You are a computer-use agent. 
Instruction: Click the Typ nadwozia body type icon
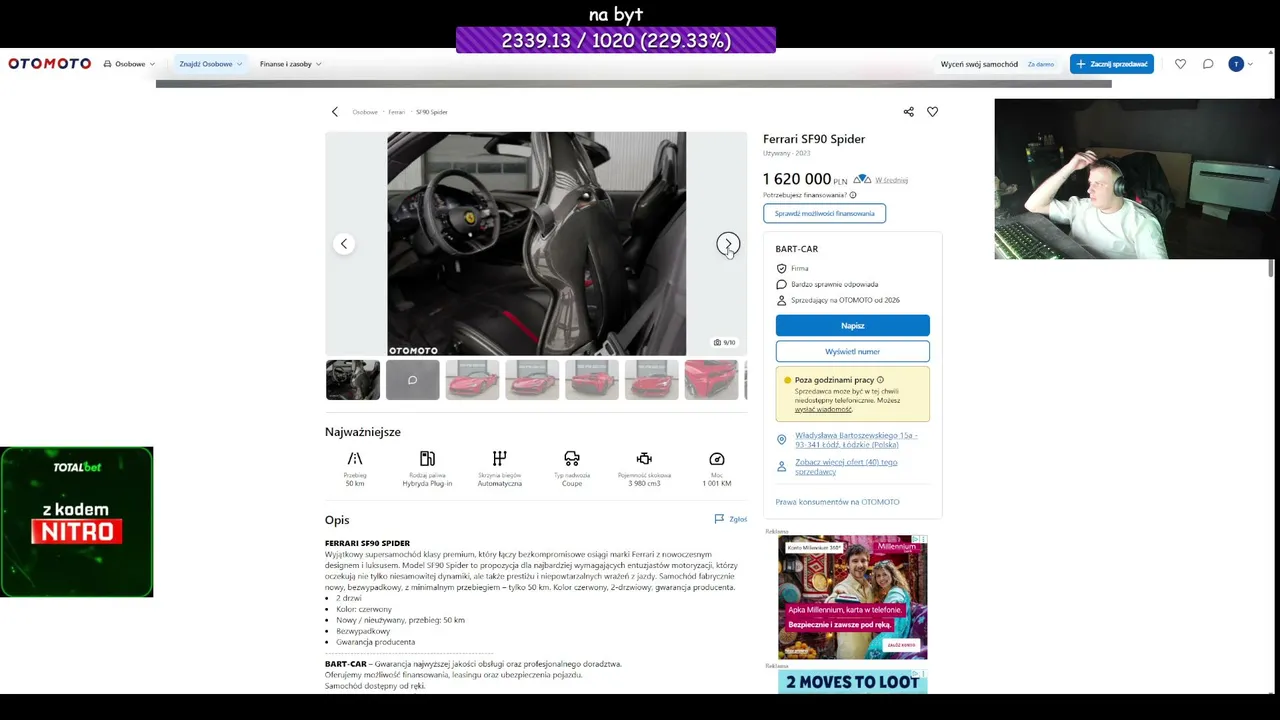click(572, 459)
